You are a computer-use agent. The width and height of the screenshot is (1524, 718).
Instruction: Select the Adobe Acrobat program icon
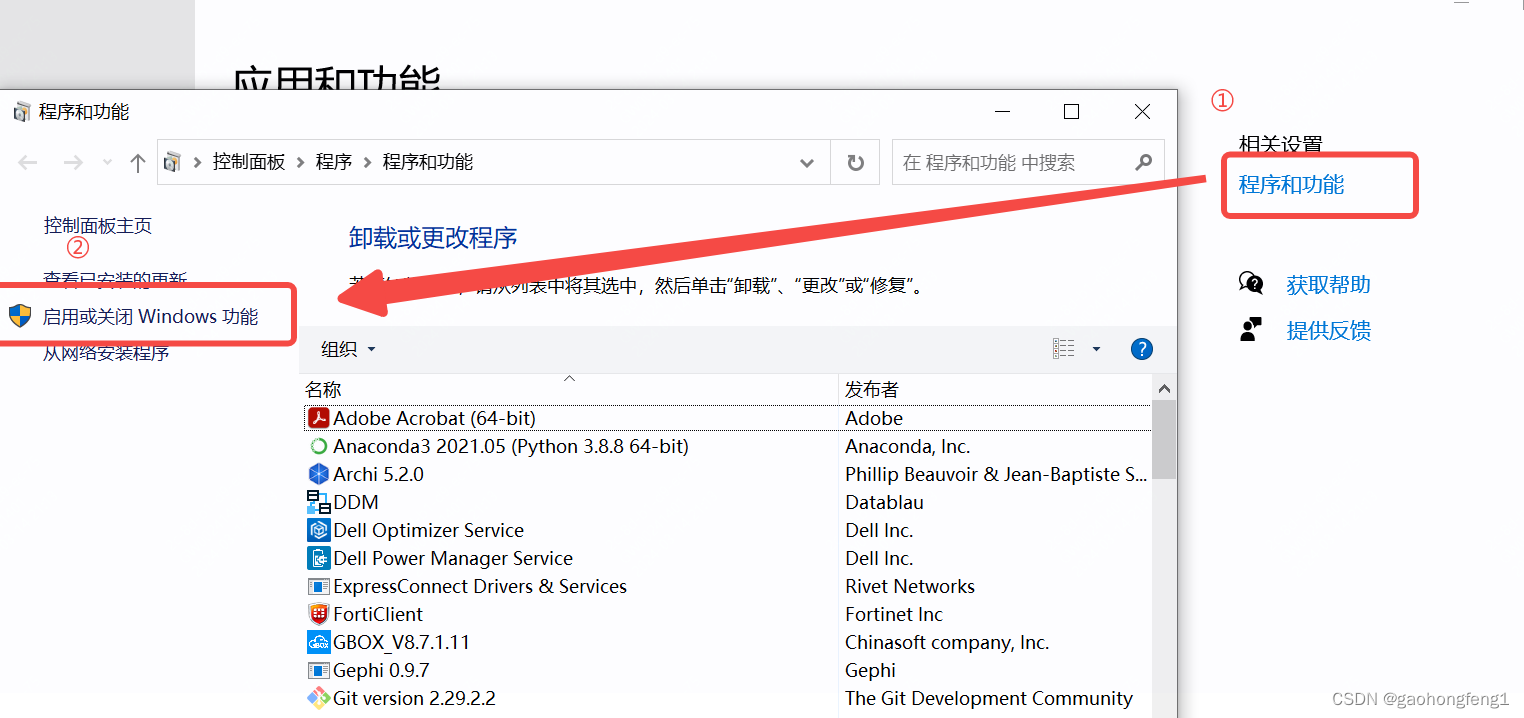[x=318, y=417]
